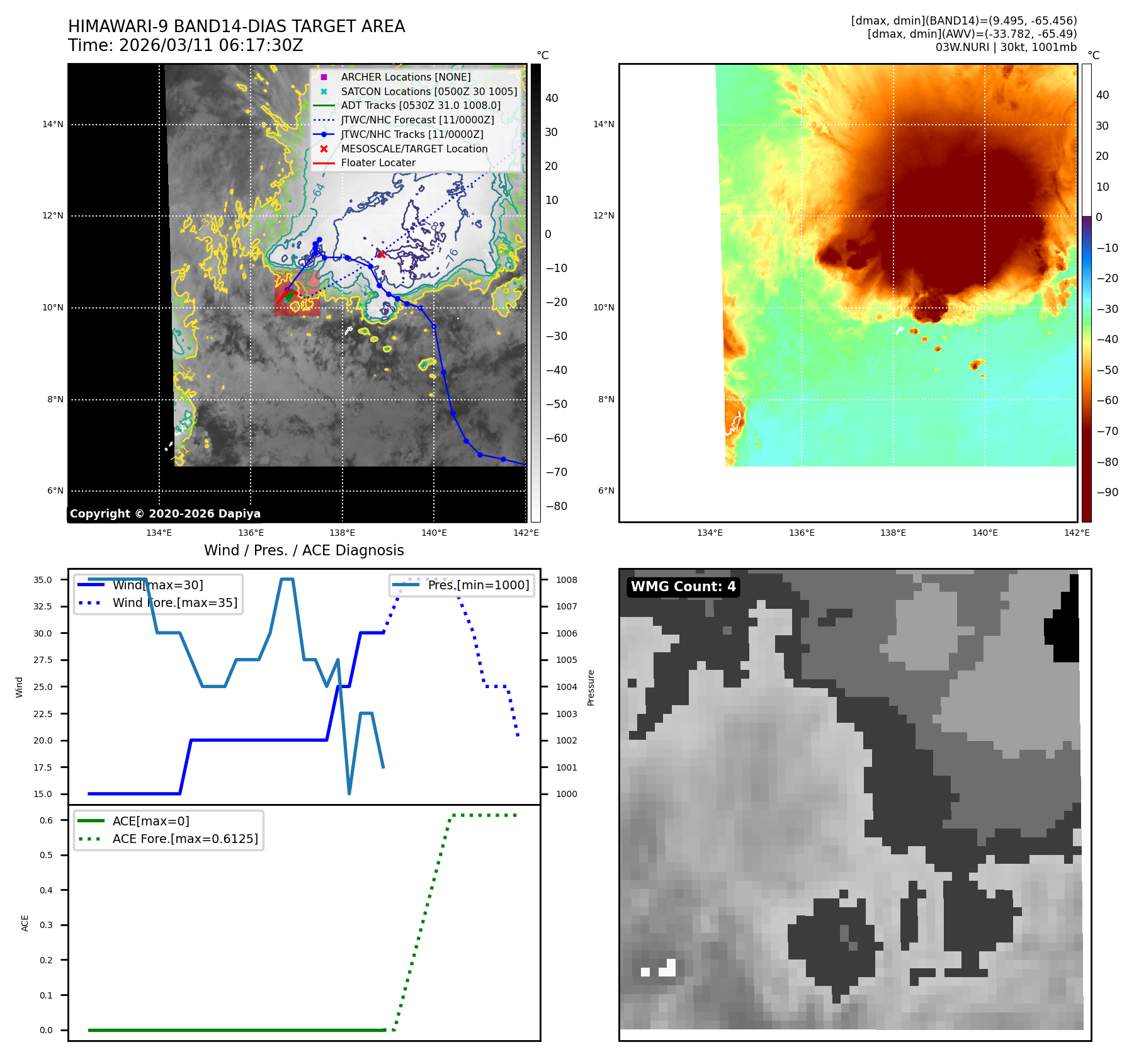Click the white pixels in the WMG panel
This screenshot has width=1134, height=1064.
[x=666, y=968]
